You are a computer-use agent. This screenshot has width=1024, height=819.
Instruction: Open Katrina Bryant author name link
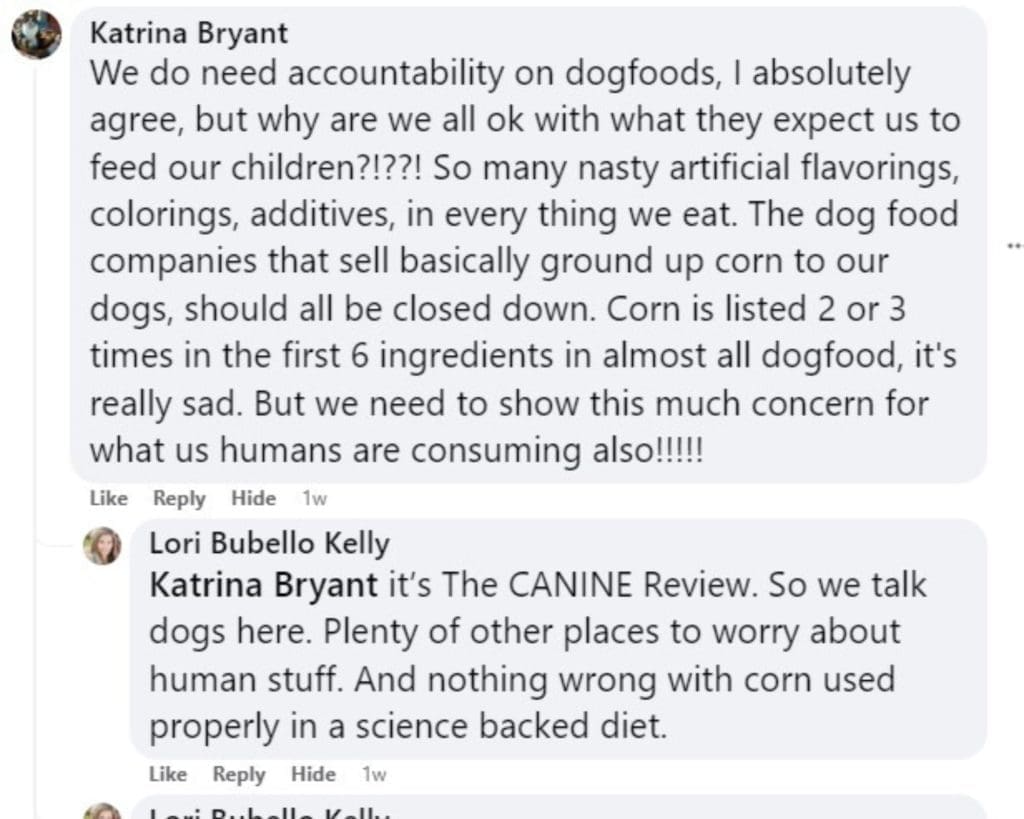[x=189, y=33]
